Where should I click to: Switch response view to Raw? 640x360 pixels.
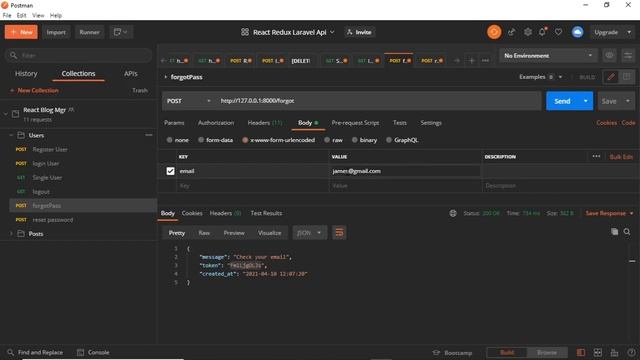tap(204, 233)
